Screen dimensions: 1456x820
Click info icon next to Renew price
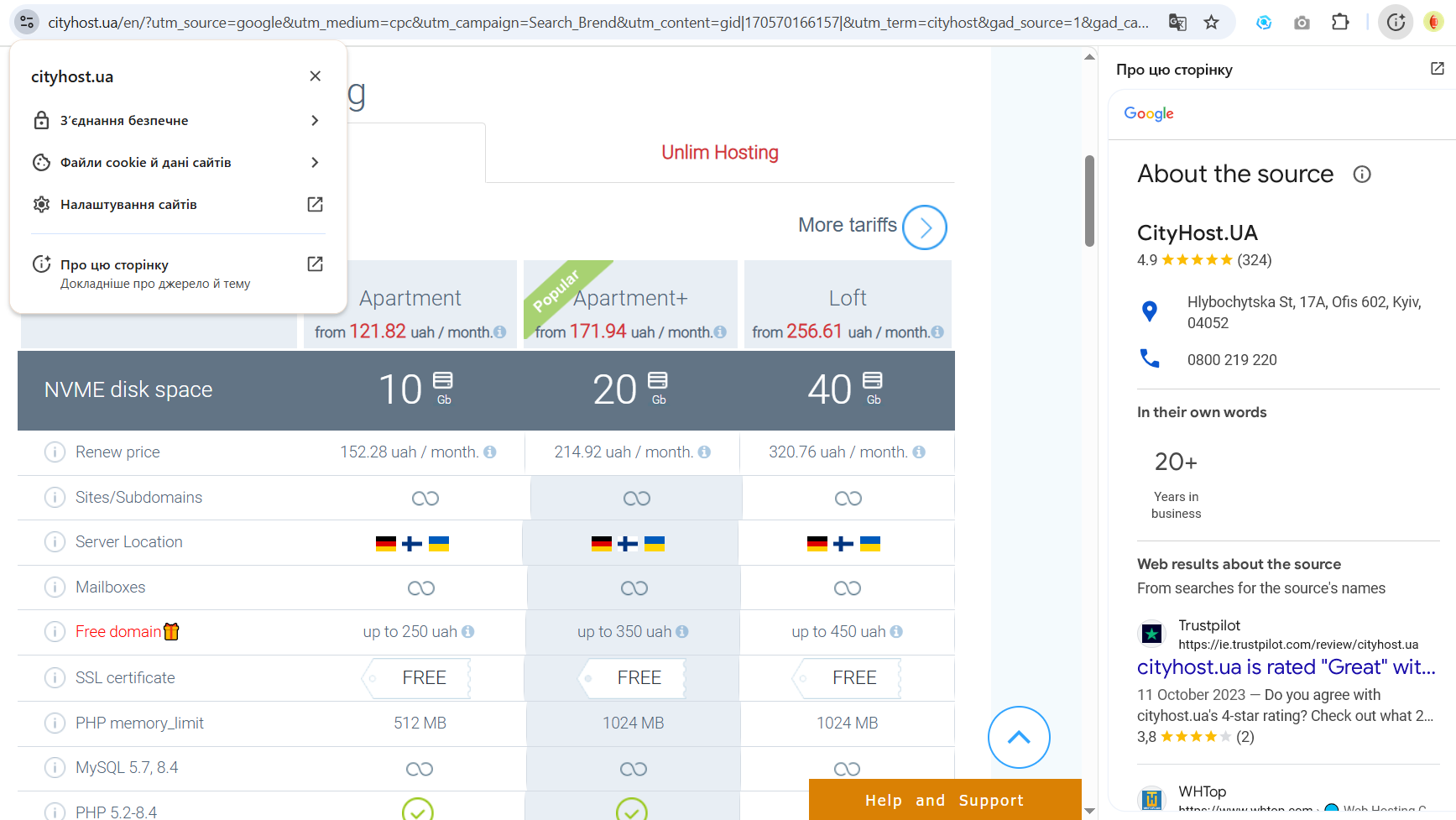[x=55, y=452]
